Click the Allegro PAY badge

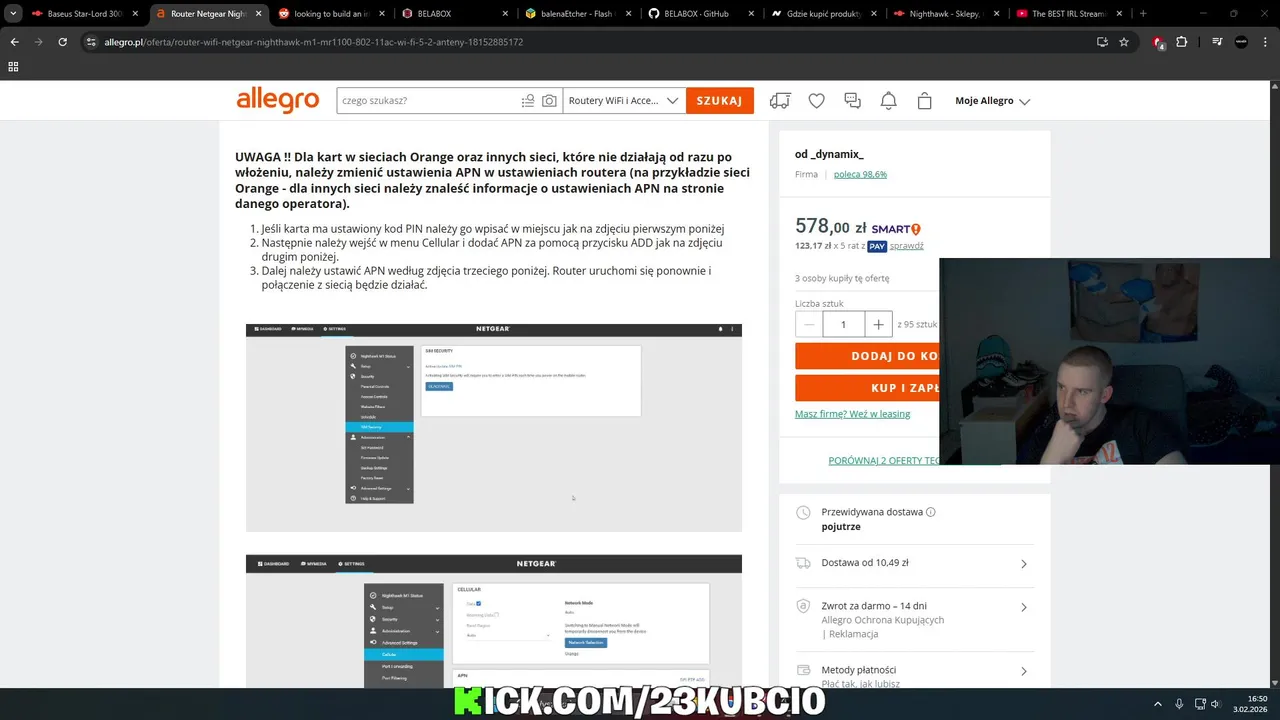877,246
